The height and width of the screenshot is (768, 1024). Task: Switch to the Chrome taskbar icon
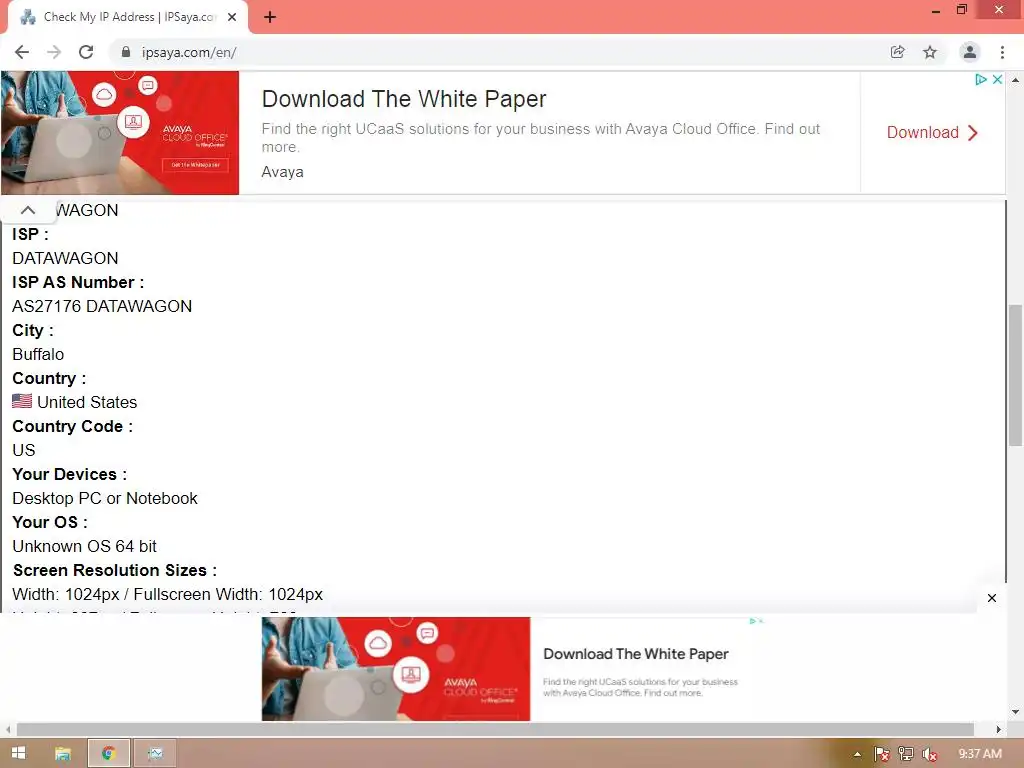[109, 754]
